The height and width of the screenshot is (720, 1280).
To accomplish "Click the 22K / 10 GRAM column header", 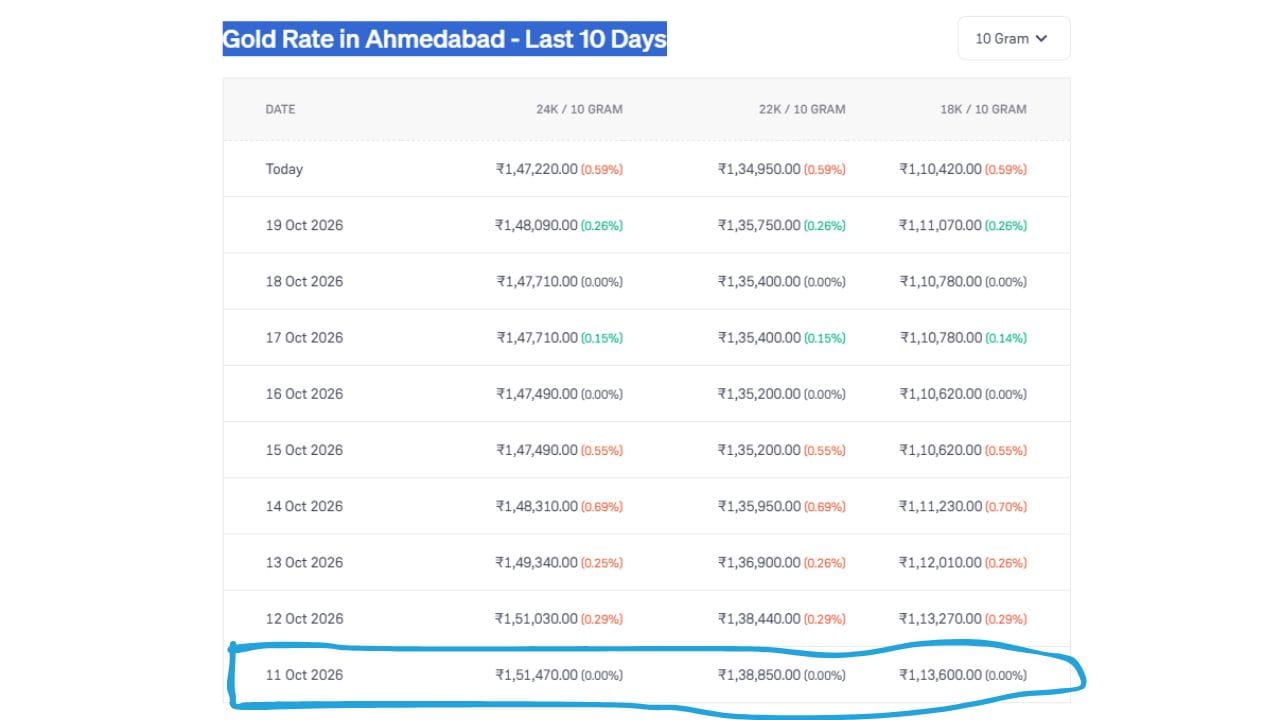I will (802, 109).
